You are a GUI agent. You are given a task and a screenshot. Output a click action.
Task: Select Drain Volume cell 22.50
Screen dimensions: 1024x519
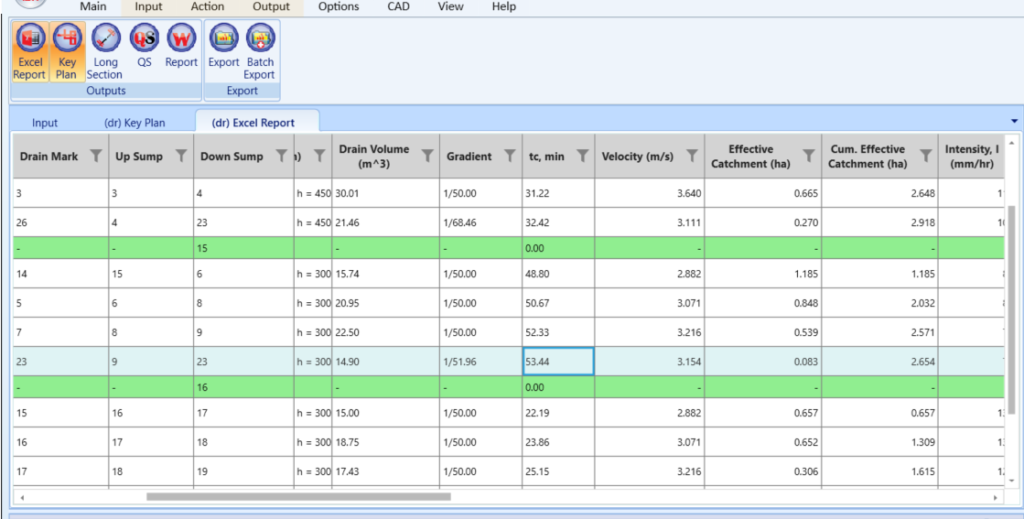(x=385, y=332)
